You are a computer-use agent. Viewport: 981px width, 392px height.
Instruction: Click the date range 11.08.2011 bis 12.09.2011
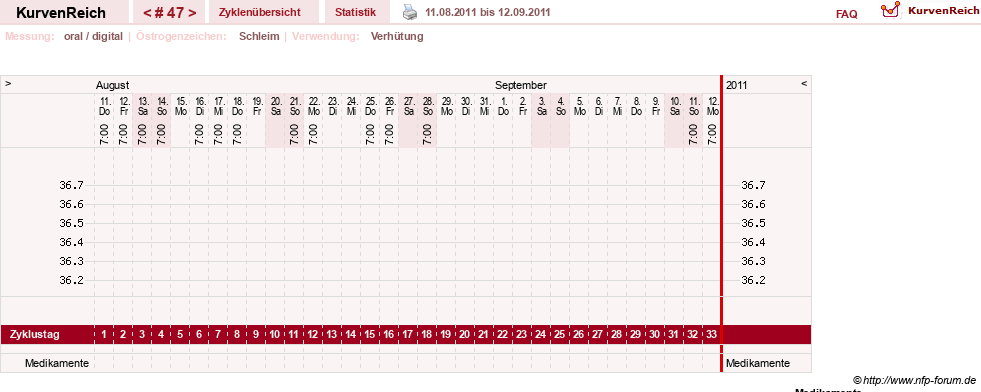pos(488,12)
